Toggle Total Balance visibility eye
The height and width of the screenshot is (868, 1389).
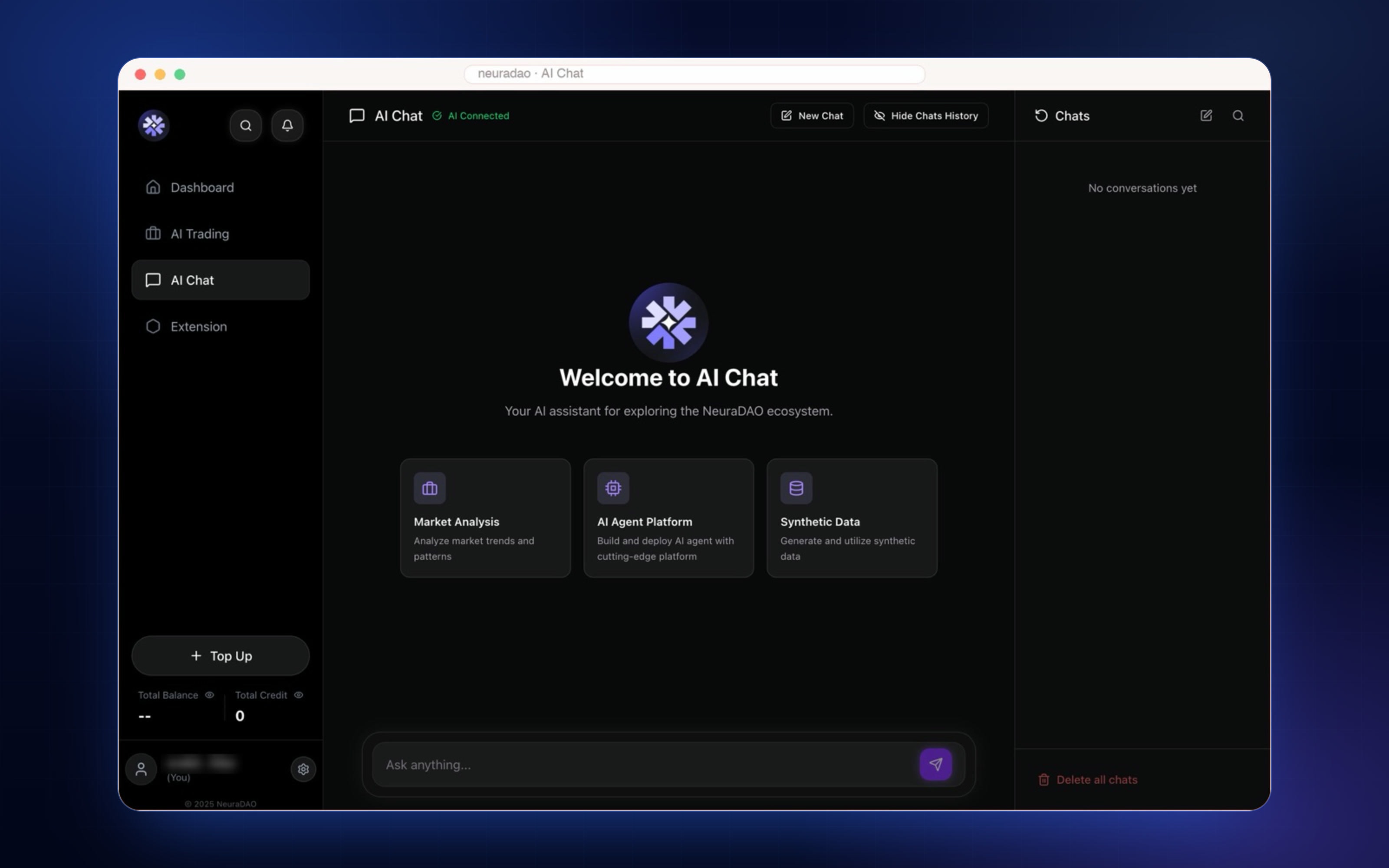[x=210, y=695]
